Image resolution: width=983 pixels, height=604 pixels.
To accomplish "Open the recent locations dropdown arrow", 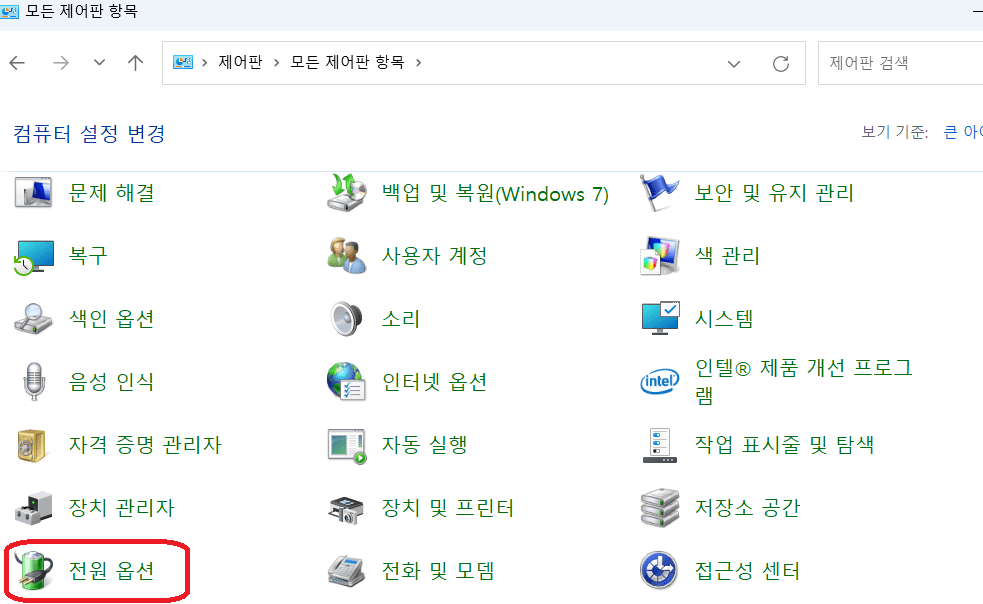I will tap(99, 63).
